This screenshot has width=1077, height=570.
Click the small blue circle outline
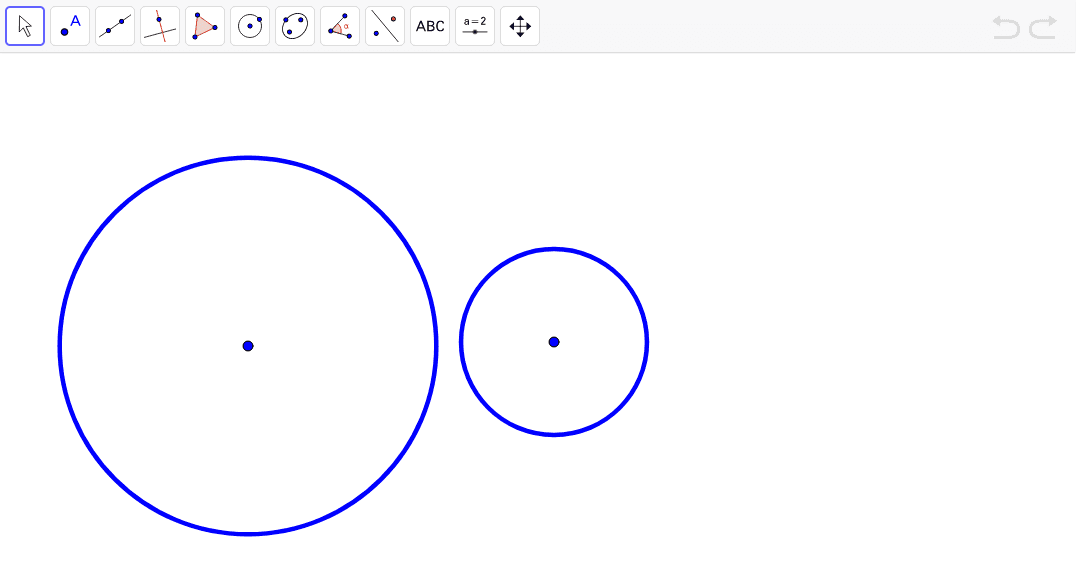coord(554,249)
